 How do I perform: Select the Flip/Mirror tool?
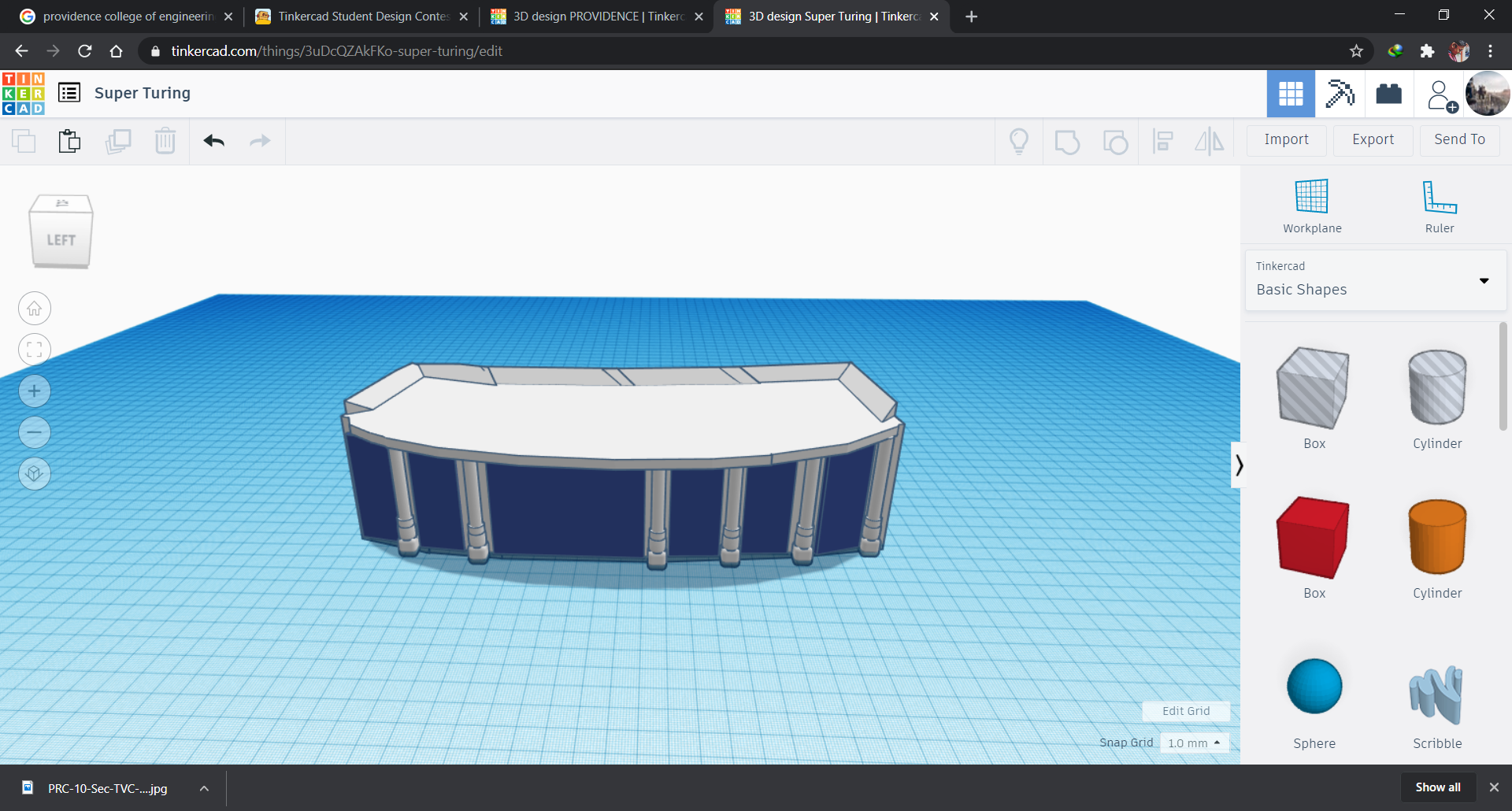1210,142
